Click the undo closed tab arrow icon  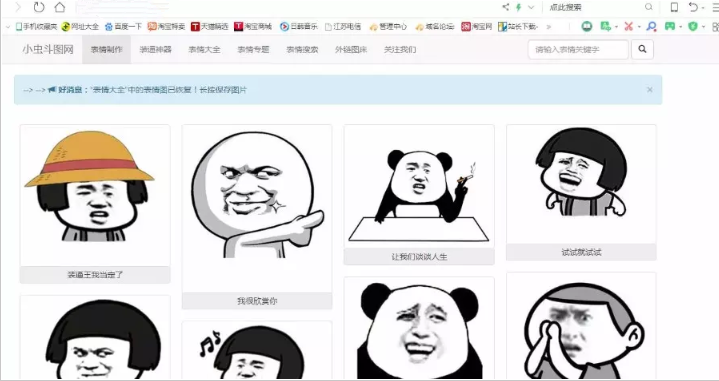click(x=693, y=7)
